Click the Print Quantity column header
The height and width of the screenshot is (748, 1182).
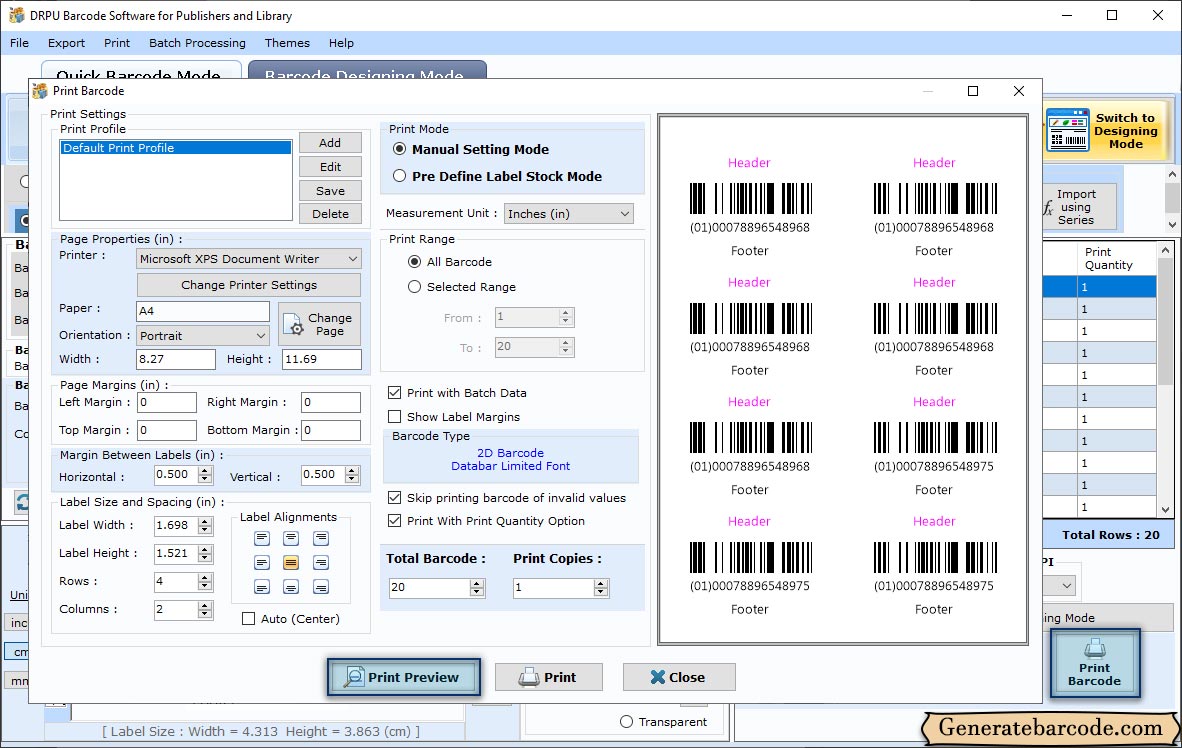click(x=1116, y=259)
